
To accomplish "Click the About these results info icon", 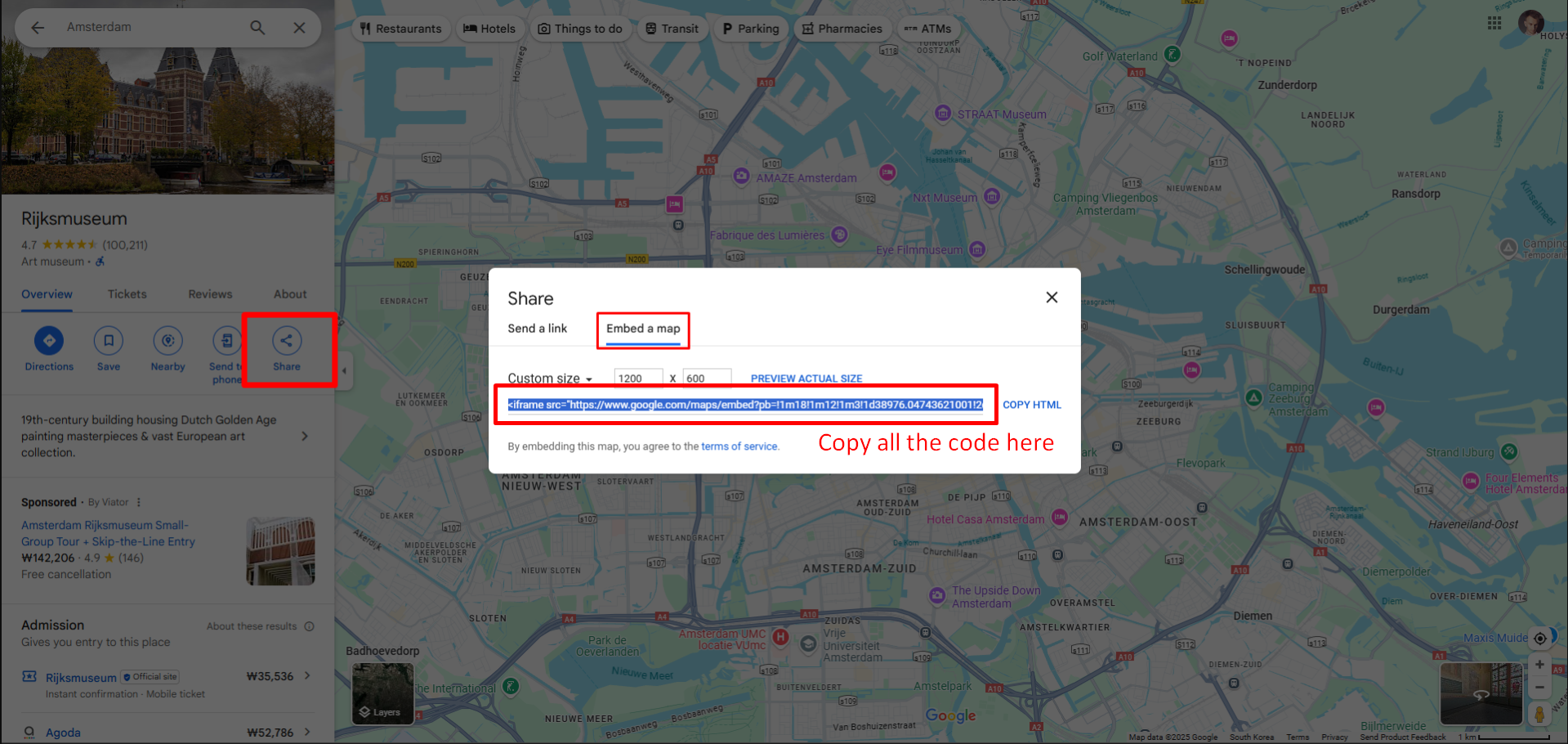I will (310, 626).
